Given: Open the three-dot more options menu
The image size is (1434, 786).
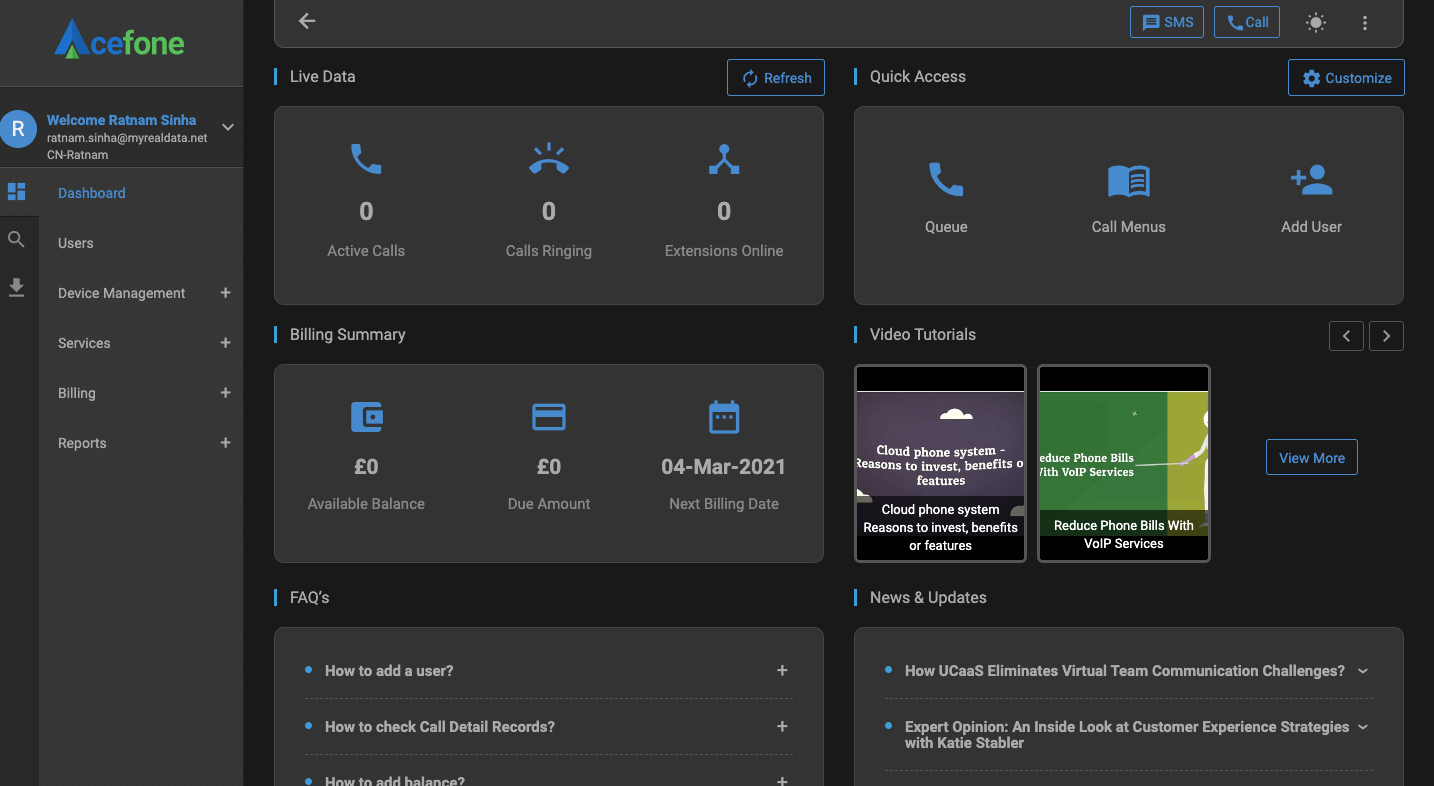Looking at the screenshot, I should (x=1365, y=22).
